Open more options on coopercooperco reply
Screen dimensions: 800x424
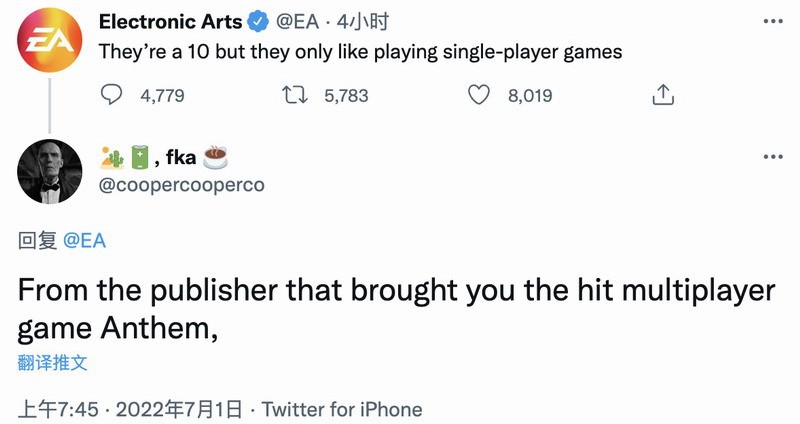point(772,157)
